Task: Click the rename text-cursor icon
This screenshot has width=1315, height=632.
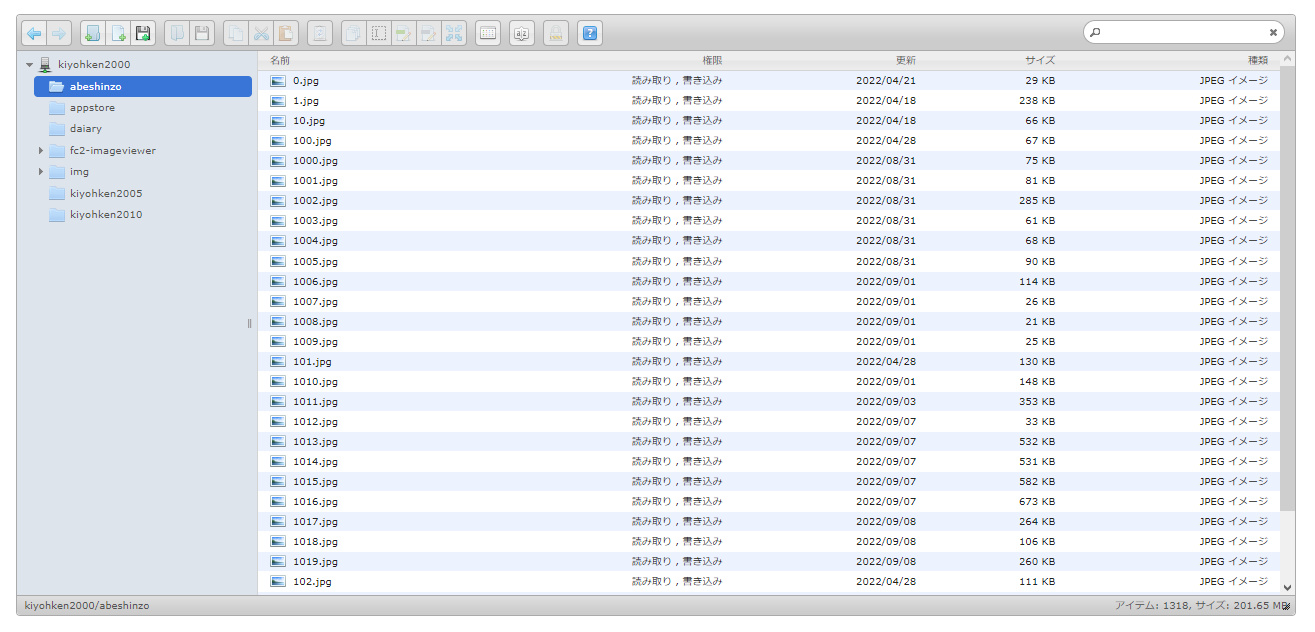Action: pyautogui.click(x=378, y=33)
